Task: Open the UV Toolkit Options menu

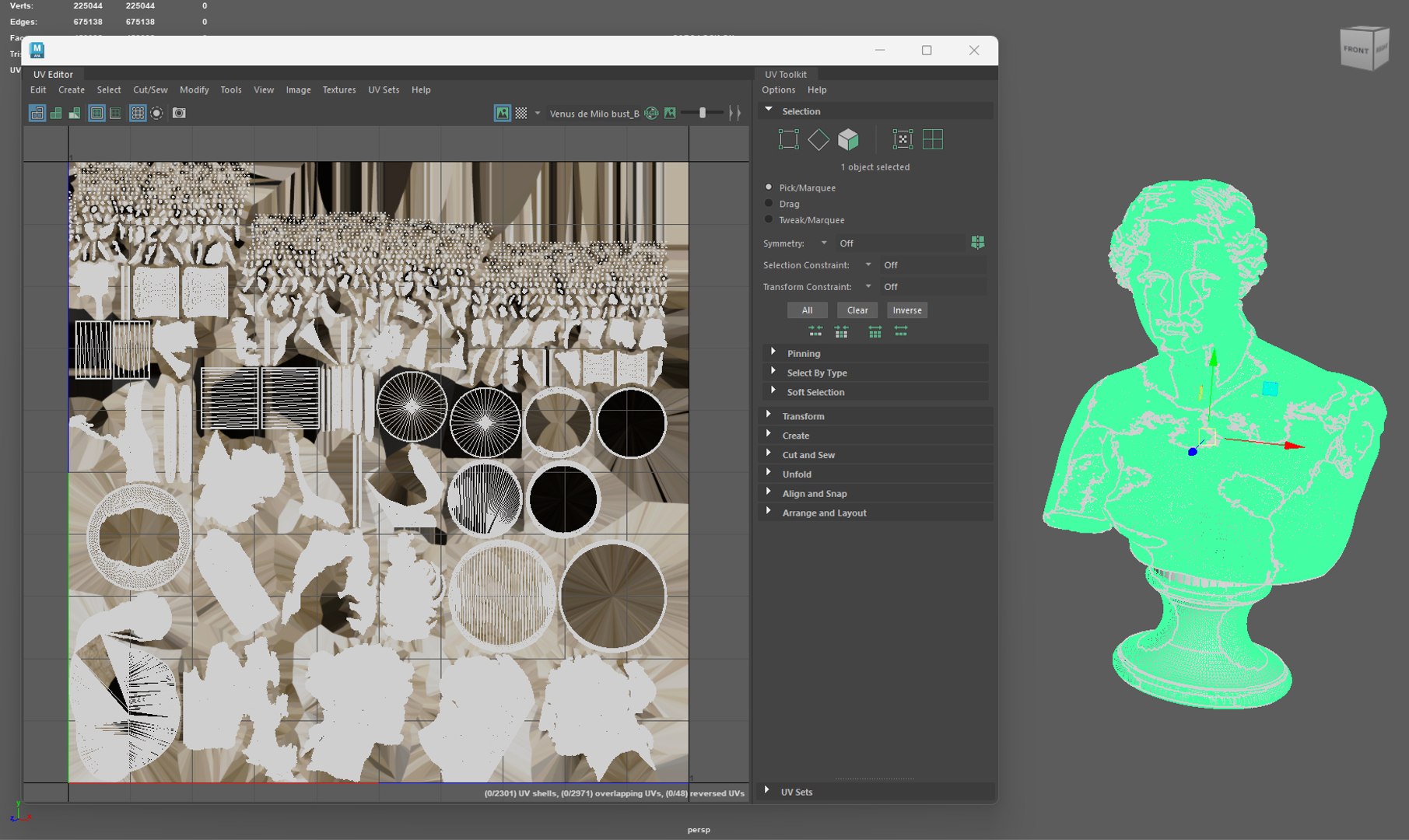Action: pos(778,90)
